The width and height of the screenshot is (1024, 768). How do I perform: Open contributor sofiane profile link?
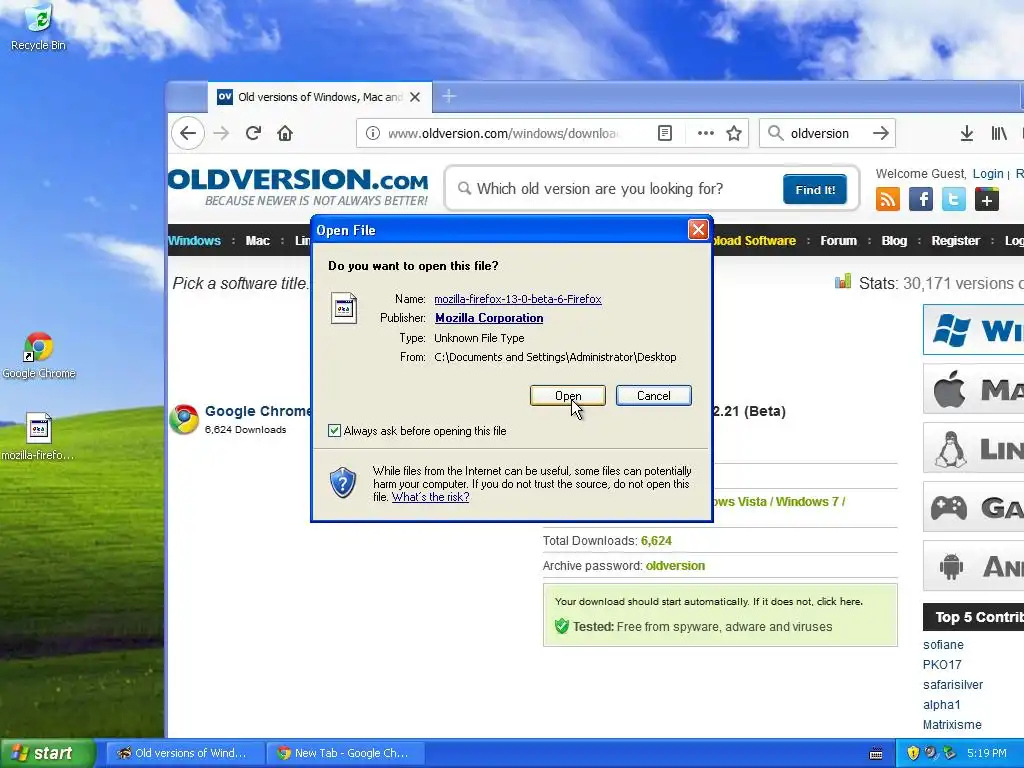(943, 645)
